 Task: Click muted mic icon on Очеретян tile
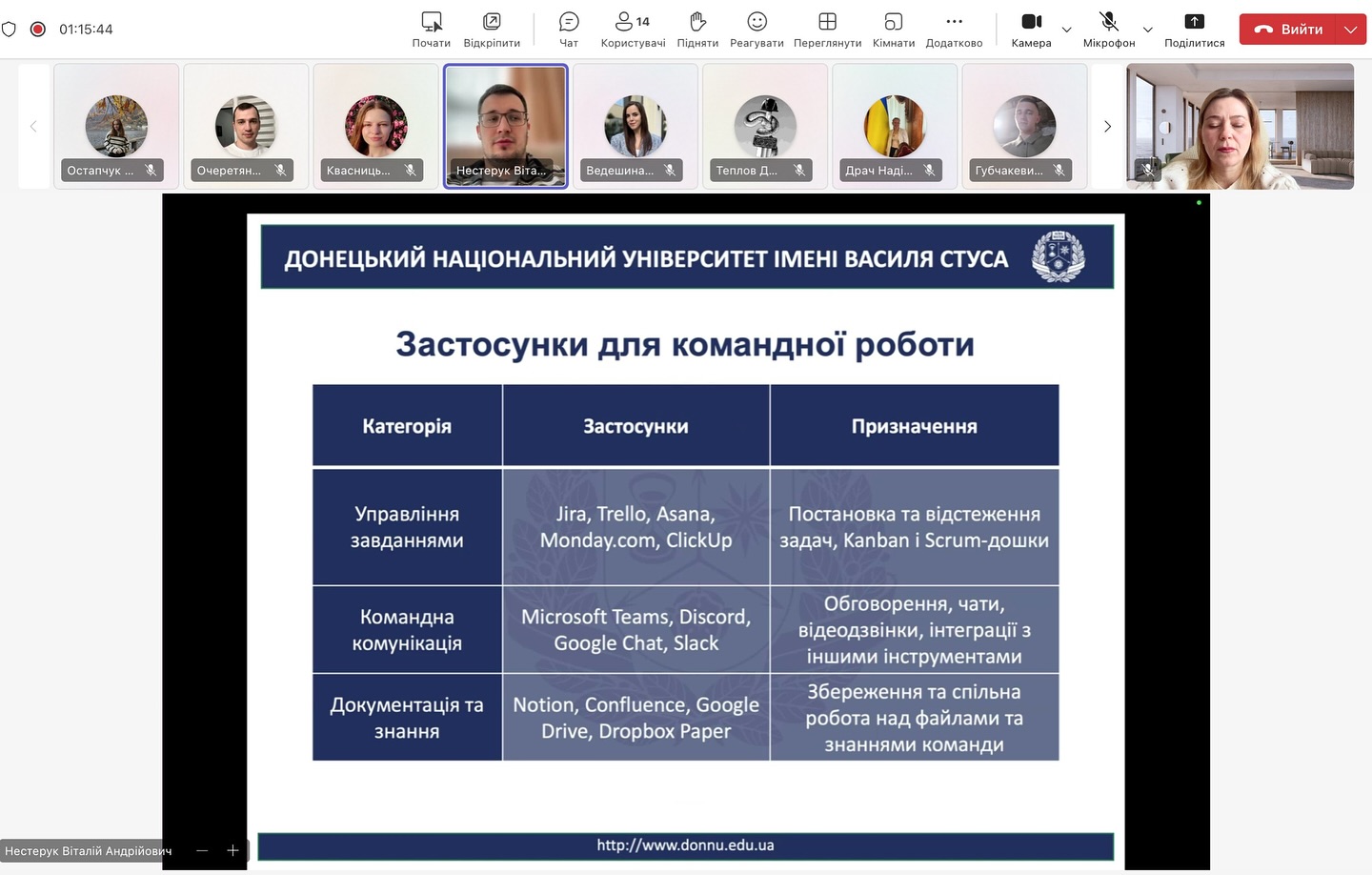click(x=280, y=170)
